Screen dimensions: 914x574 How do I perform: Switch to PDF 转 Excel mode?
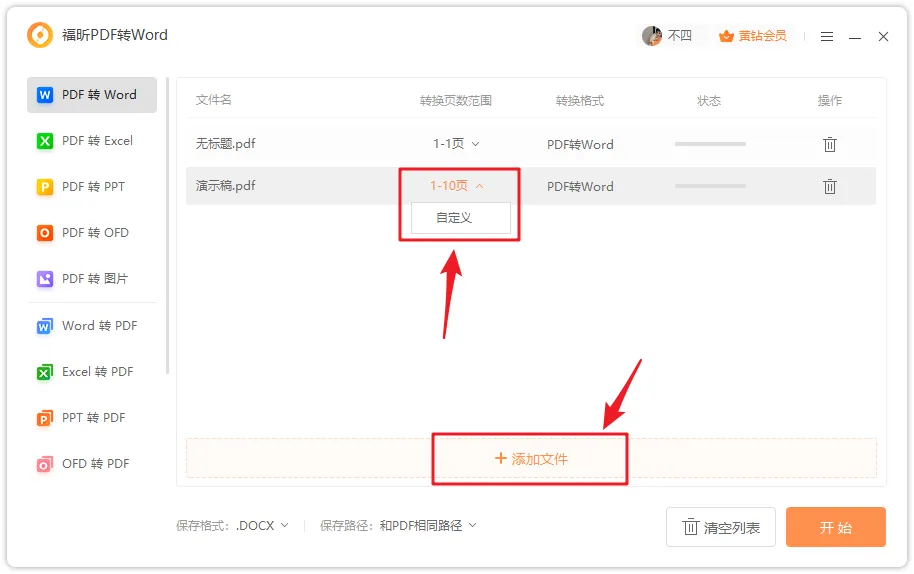92,141
